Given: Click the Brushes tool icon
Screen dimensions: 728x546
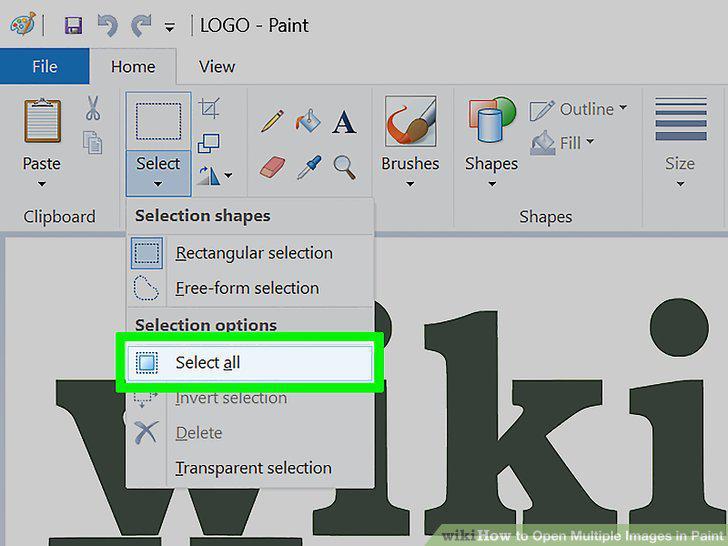Looking at the screenshot, I should [x=410, y=121].
